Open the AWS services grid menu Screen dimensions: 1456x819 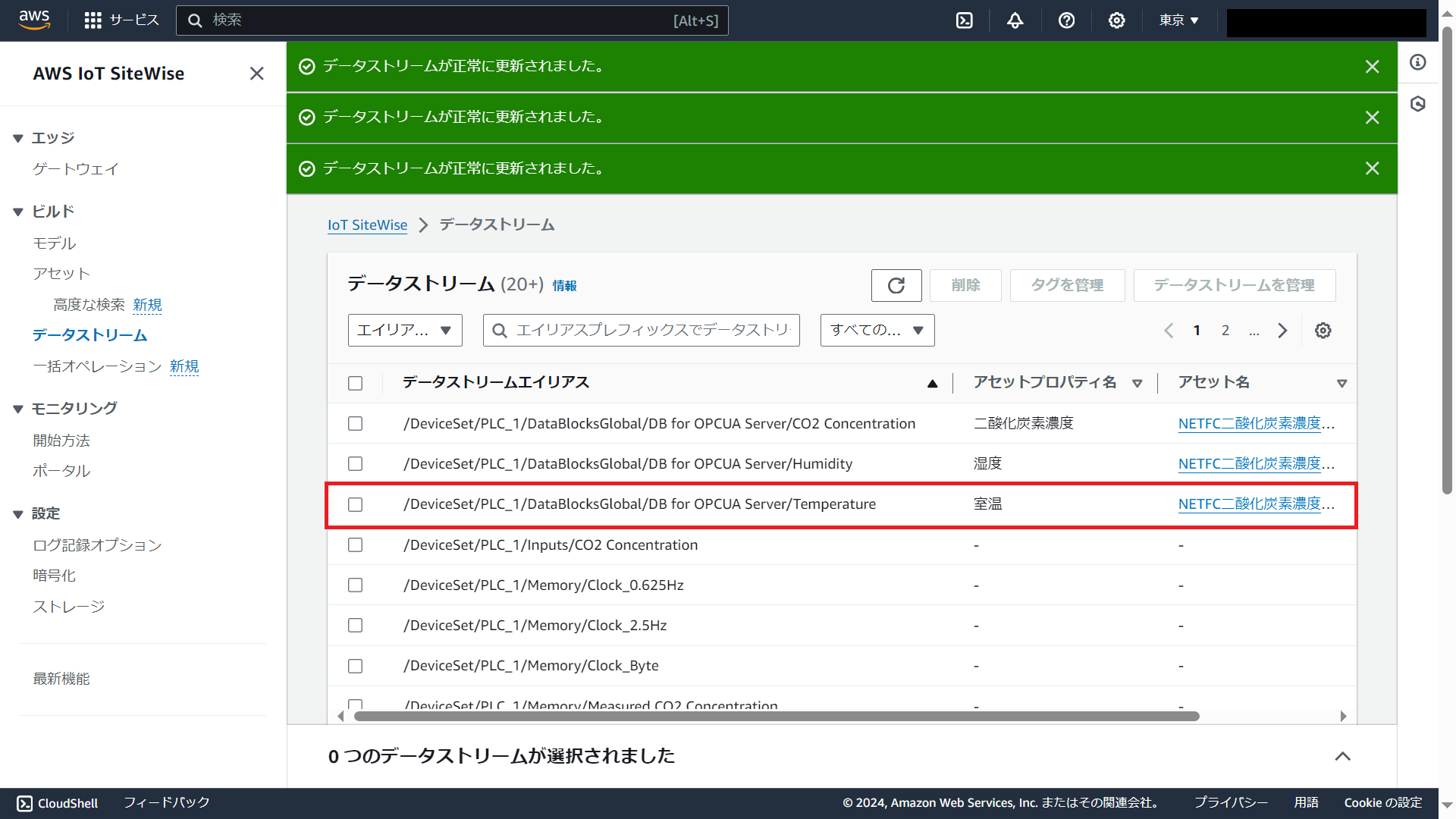[x=93, y=20]
